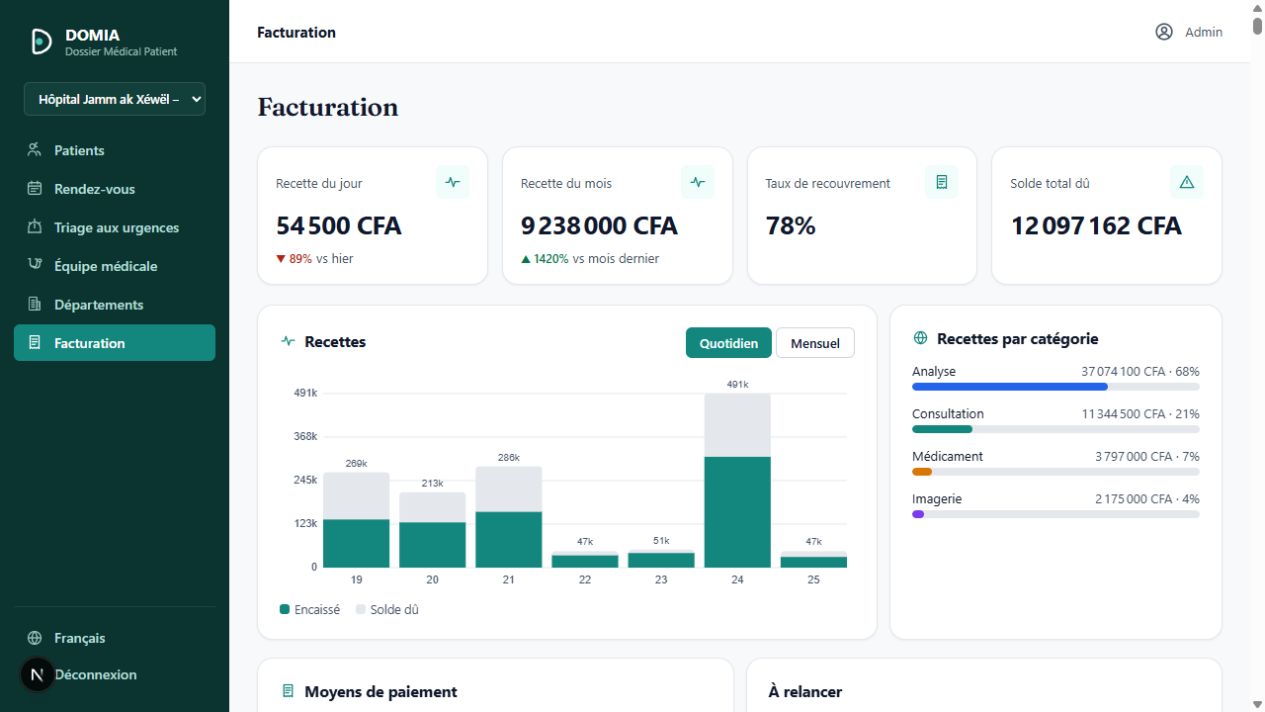Click the Imagerie purple progress bar
This screenshot has height=712, width=1265.
click(x=918, y=514)
